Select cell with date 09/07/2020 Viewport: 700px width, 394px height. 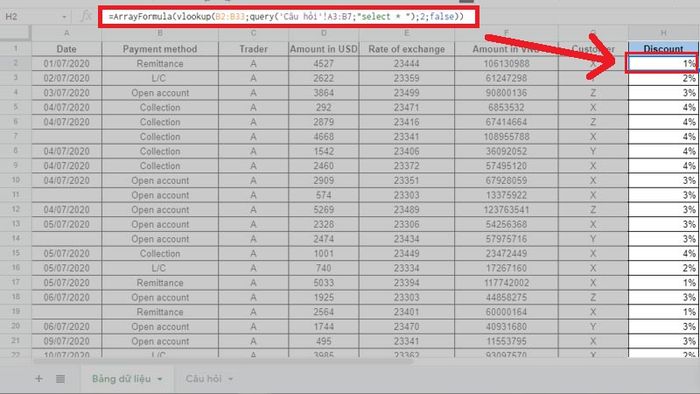click(x=67, y=341)
